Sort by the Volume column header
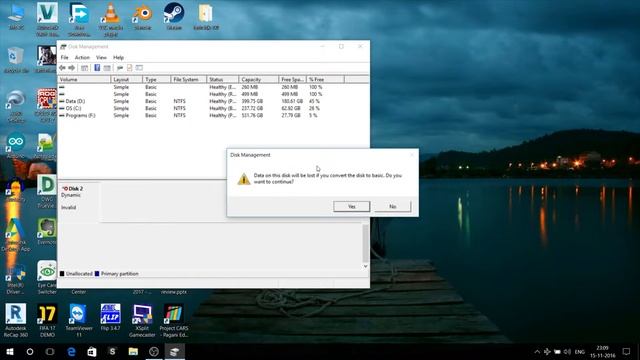The width and height of the screenshot is (640, 360). tap(84, 79)
